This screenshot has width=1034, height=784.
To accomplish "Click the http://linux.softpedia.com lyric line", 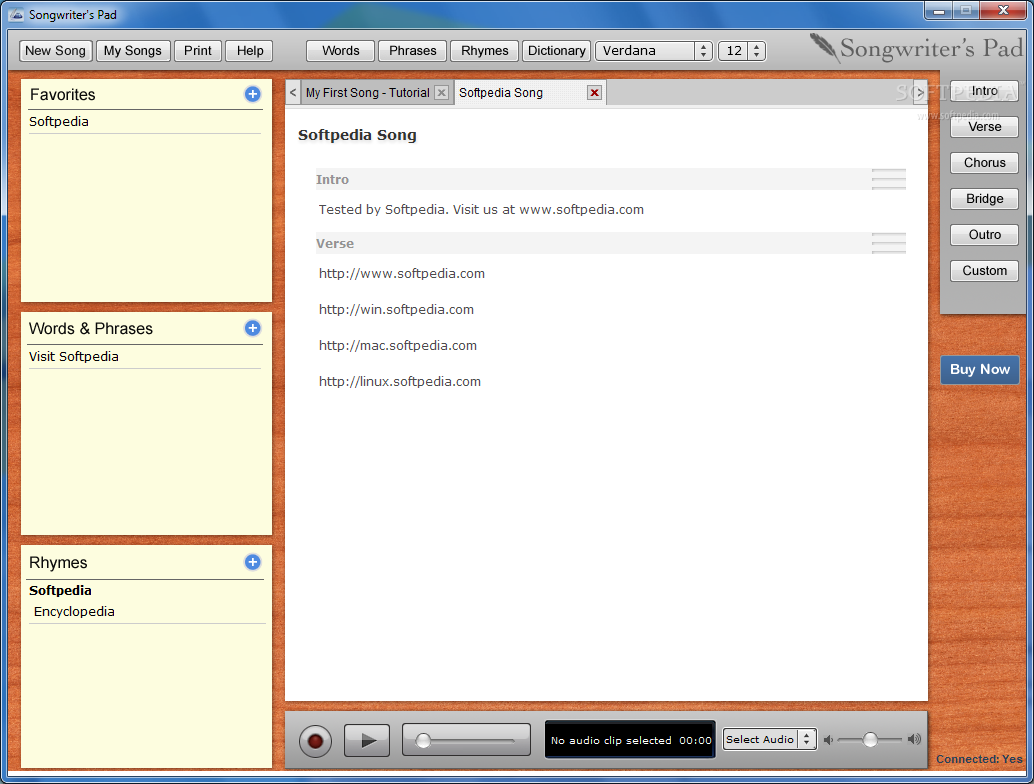I will point(400,382).
